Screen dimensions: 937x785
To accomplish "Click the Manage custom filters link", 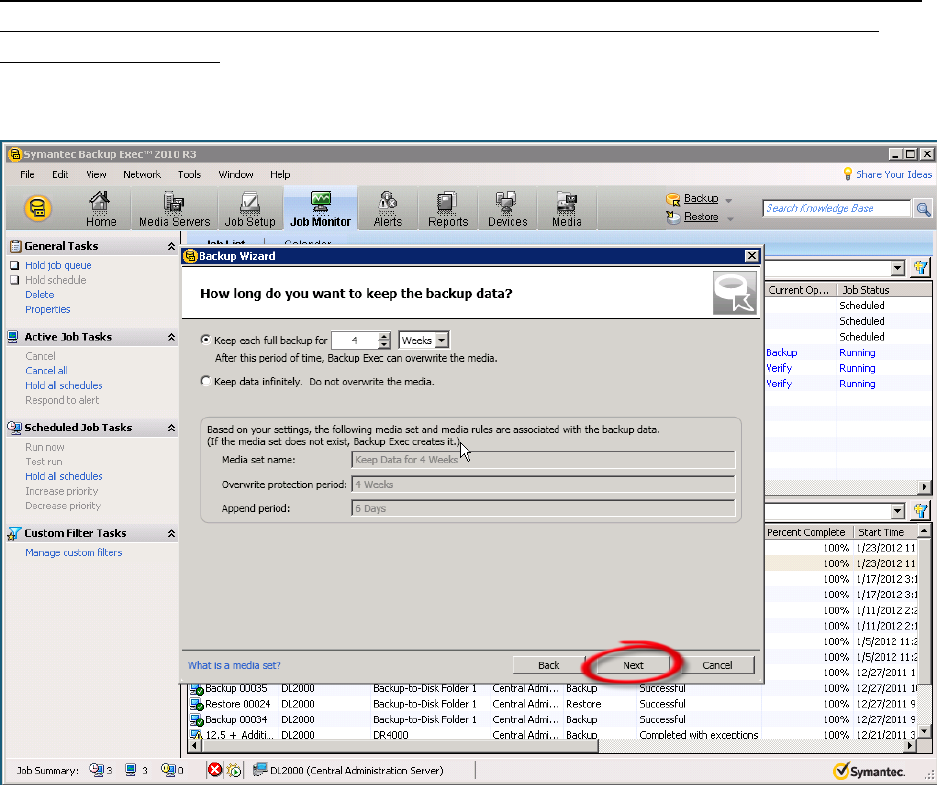I will tap(74, 553).
